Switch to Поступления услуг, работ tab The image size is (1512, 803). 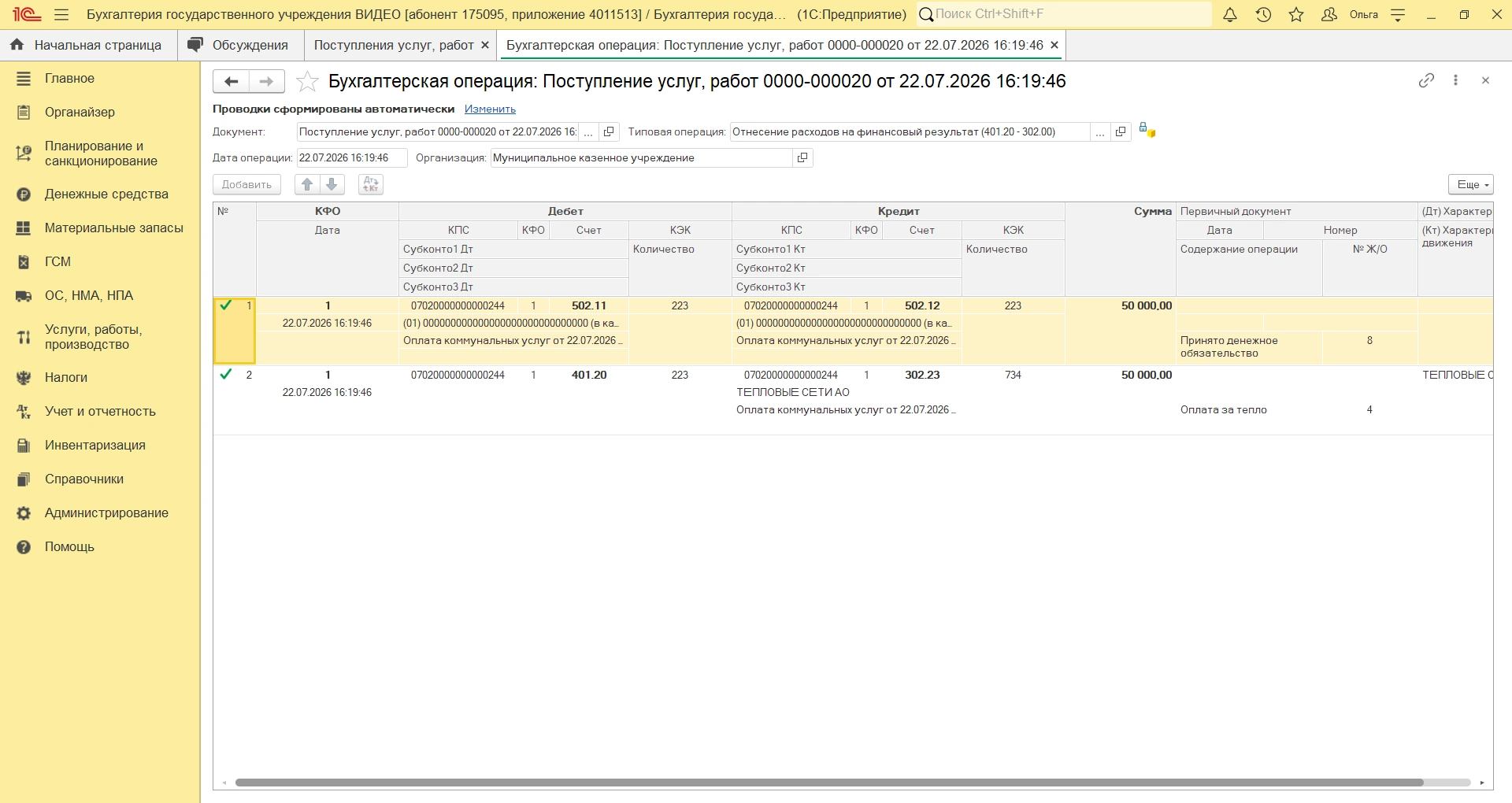(x=394, y=46)
